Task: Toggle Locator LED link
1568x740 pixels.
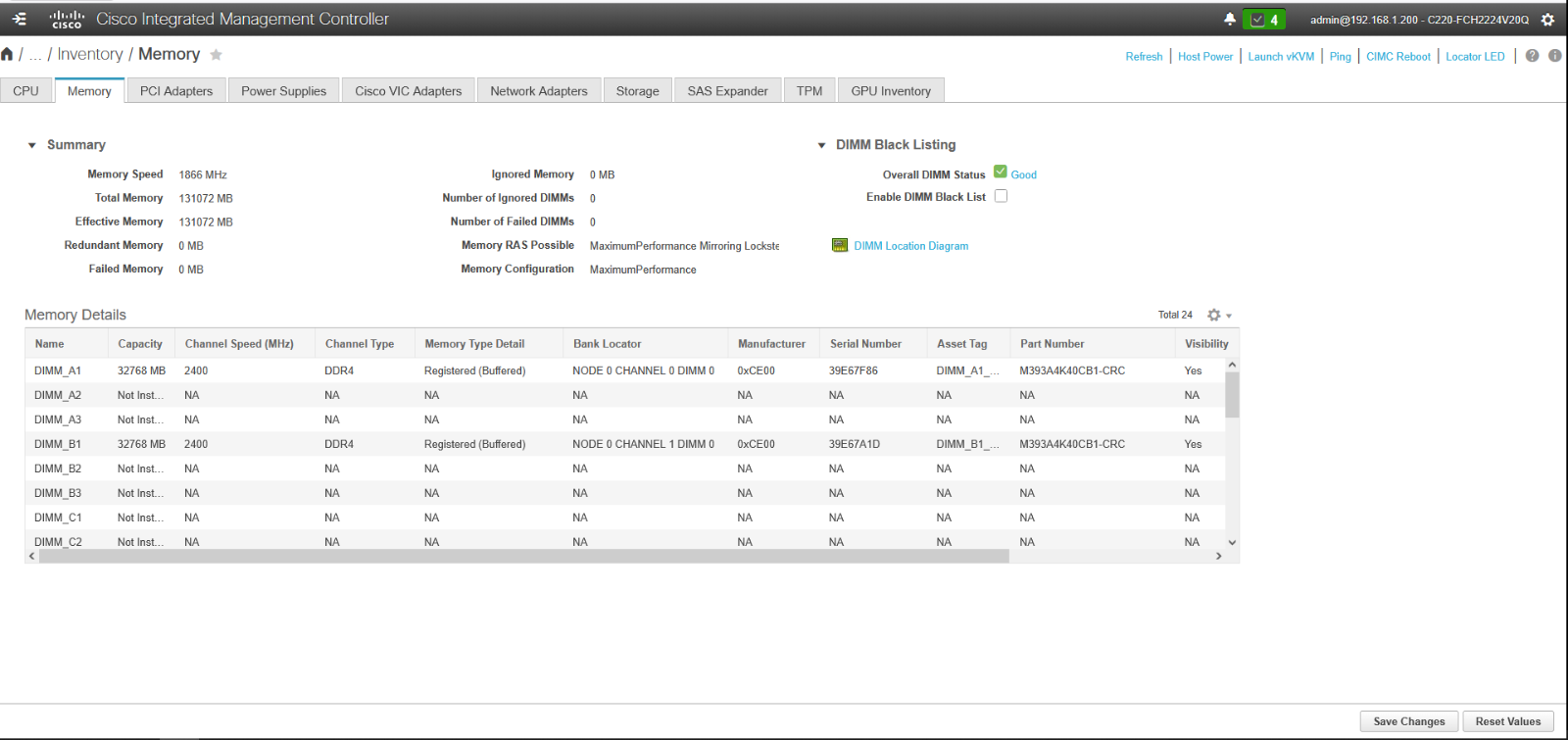Action: [x=1475, y=57]
